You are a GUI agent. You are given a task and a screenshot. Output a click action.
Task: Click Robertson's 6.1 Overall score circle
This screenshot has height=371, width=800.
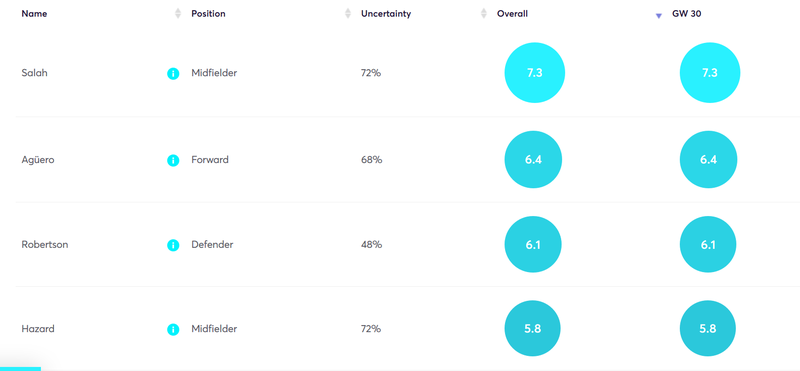[533, 244]
